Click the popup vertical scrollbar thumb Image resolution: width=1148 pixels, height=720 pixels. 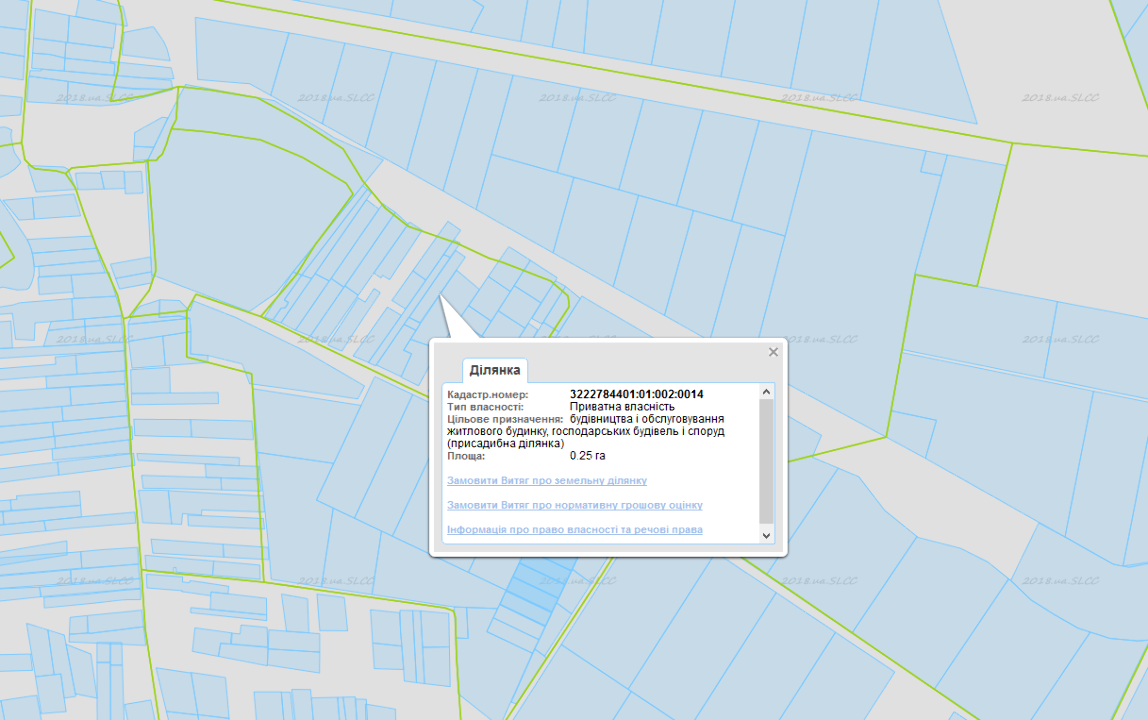pyautogui.click(x=767, y=461)
